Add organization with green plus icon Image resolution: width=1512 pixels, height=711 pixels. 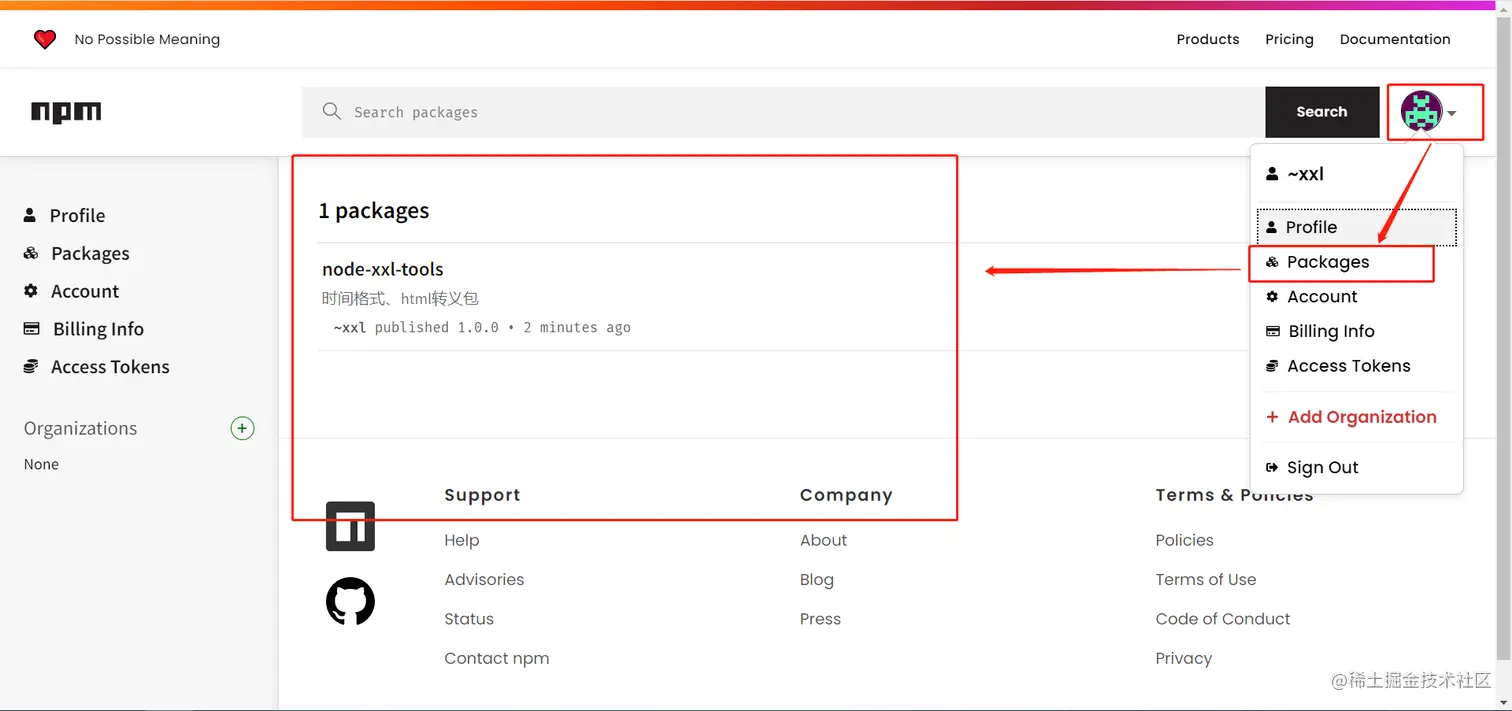point(242,429)
